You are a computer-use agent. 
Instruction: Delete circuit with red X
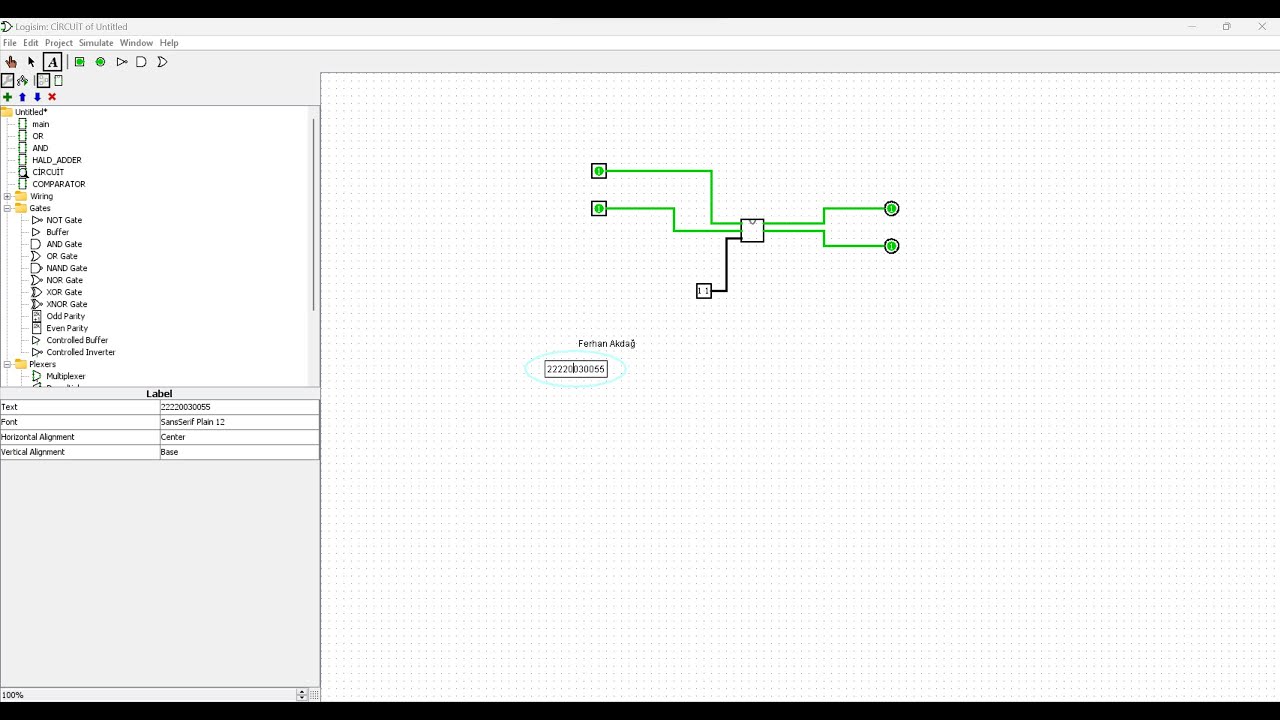click(x=52, y=97)
